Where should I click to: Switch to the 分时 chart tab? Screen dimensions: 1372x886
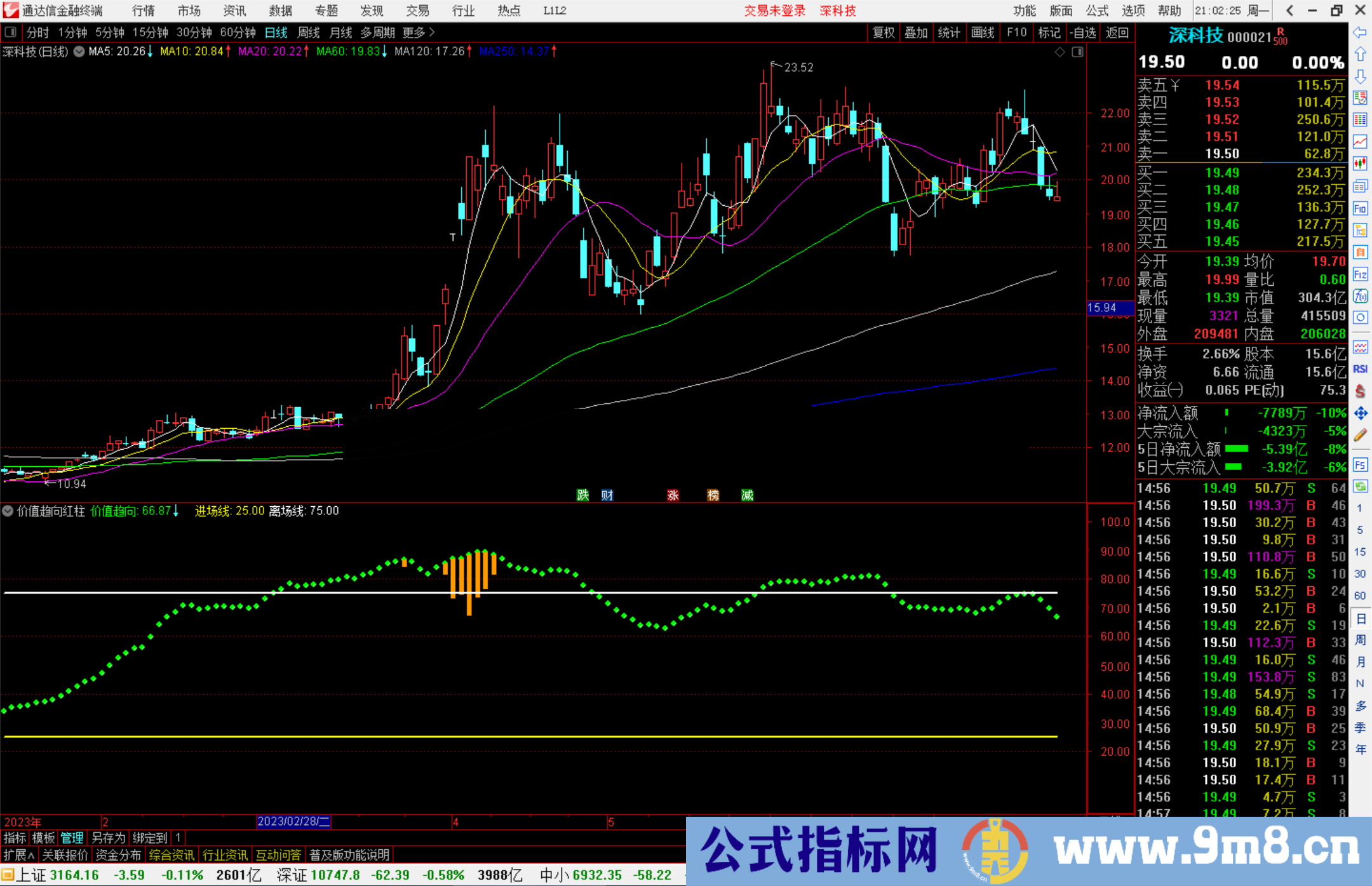click(37, 32)
